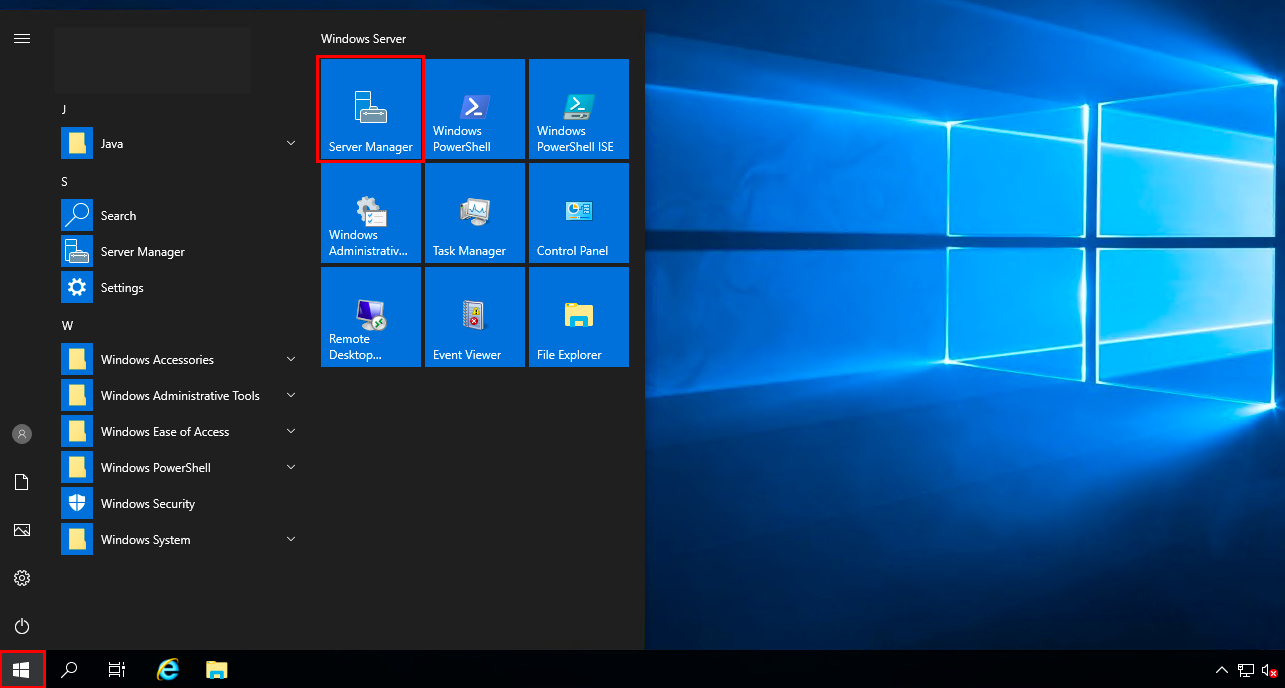
Task: Expand the Windows Accessories chevron
Action: pos(291,359)
